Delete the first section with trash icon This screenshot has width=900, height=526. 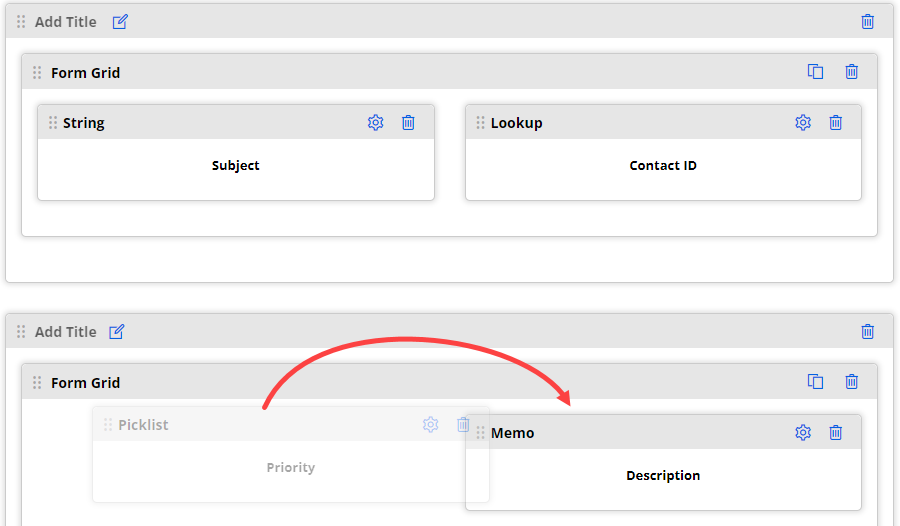868,21
